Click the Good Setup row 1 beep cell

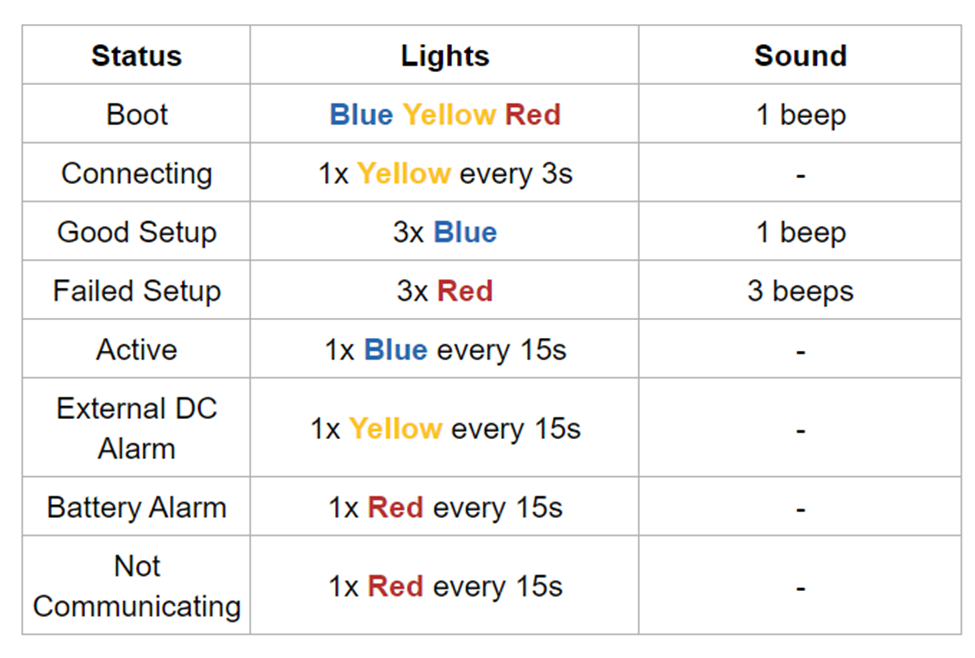pos(800,231)
